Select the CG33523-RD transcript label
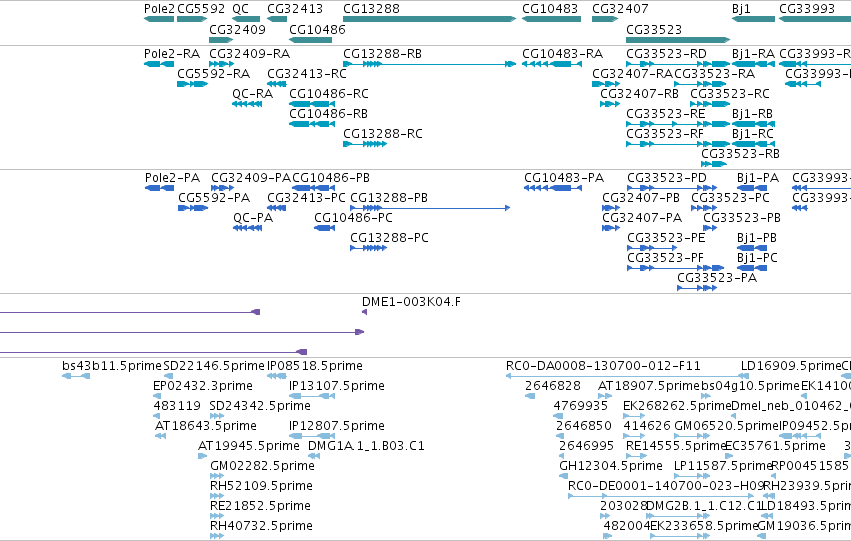The image size is (851, 541). (666, 54)
